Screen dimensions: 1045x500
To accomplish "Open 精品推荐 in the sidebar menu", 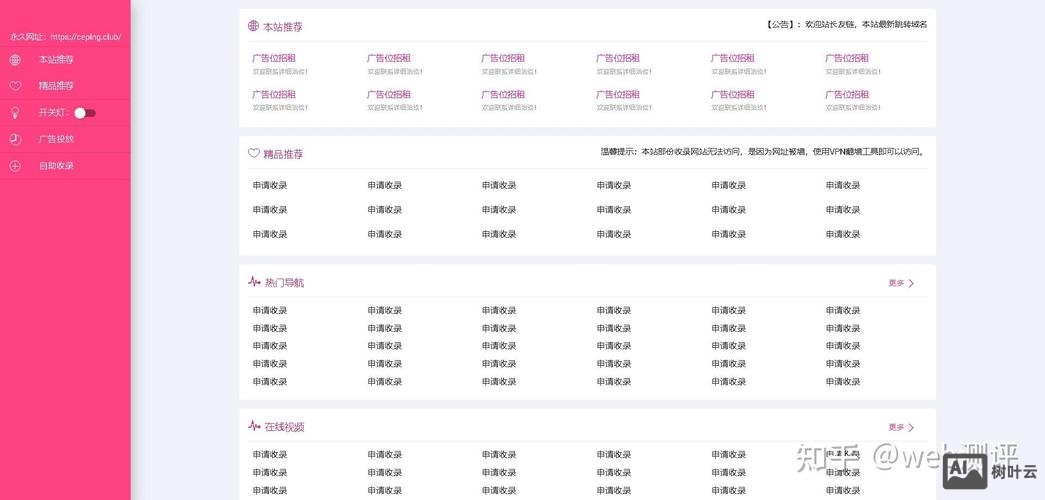I will [x=56, y=86].
